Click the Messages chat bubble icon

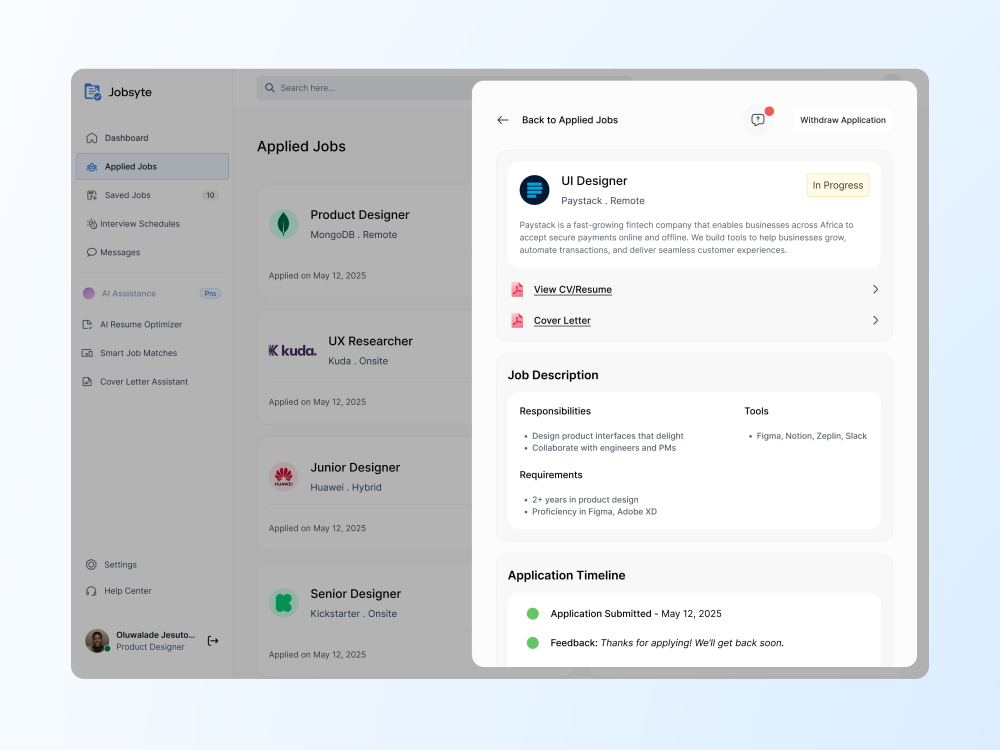point(92,253)
